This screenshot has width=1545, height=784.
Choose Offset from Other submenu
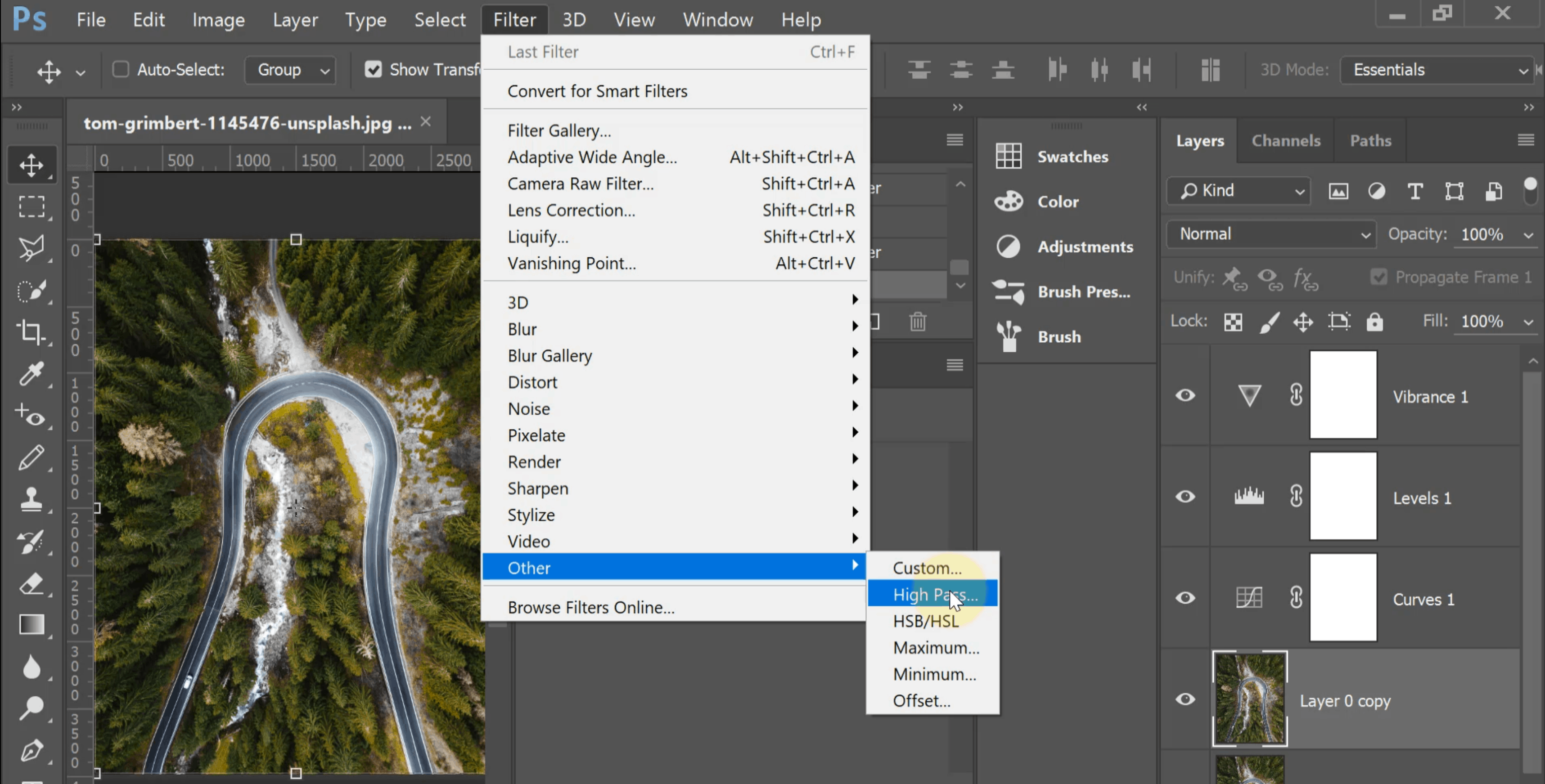[x=932, y=701]
